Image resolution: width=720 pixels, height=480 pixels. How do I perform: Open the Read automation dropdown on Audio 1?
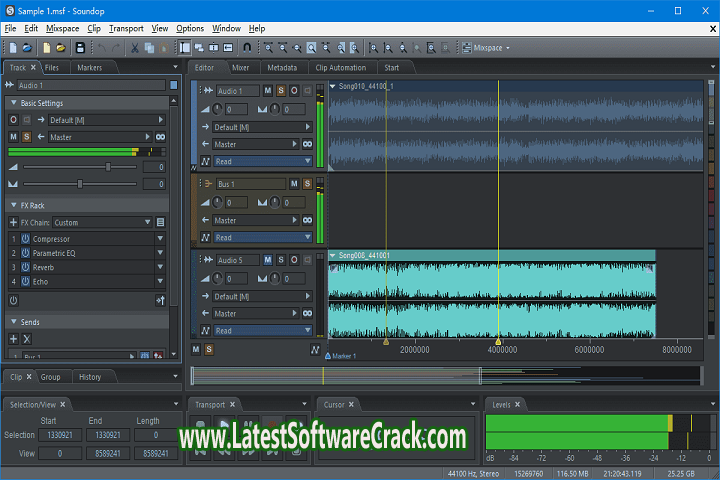[x=262, y=161]
